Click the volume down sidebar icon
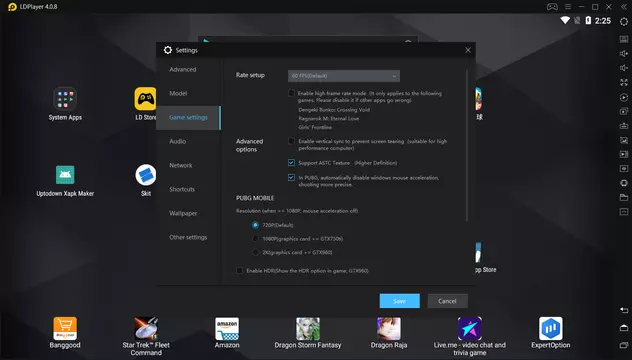Screen dimensions: 632x360 point(624,68)
